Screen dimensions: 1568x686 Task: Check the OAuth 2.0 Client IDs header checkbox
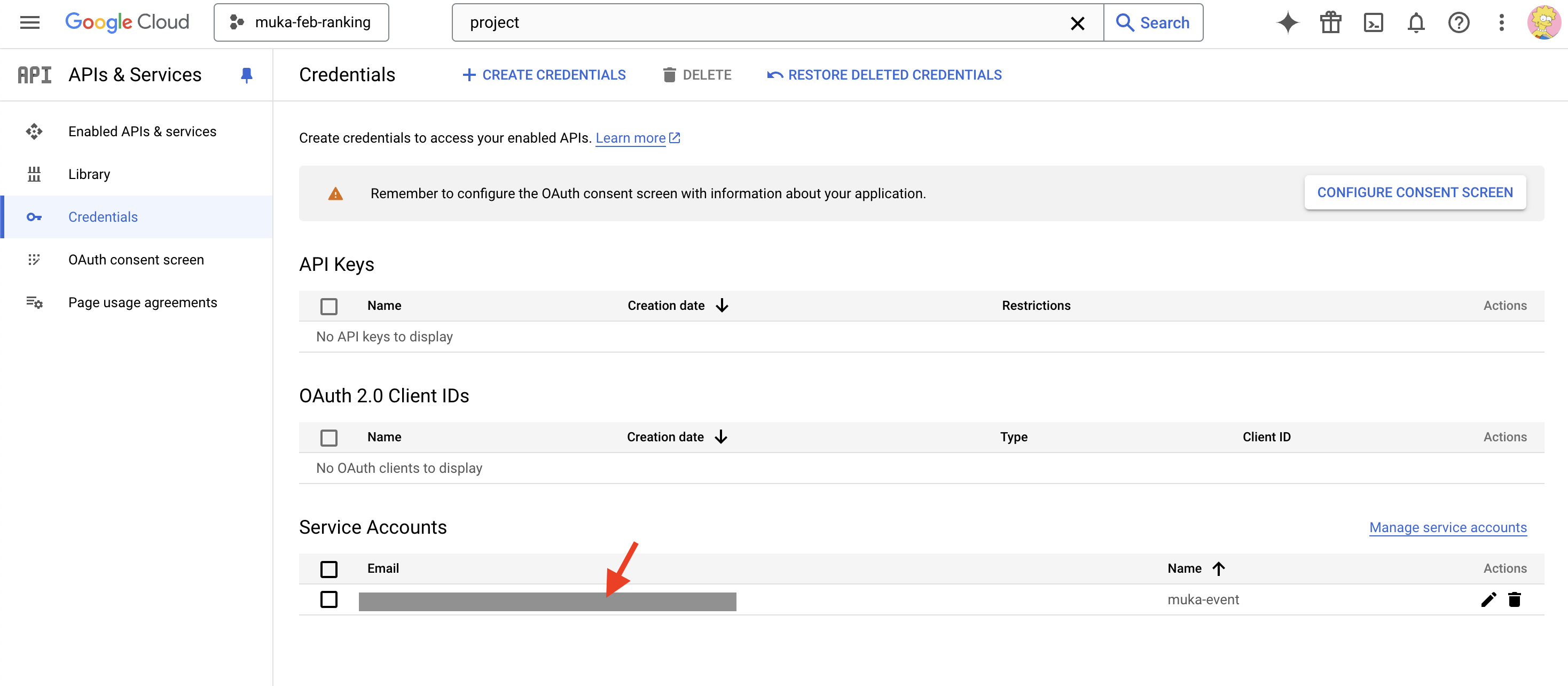click(x=328, y=438)
